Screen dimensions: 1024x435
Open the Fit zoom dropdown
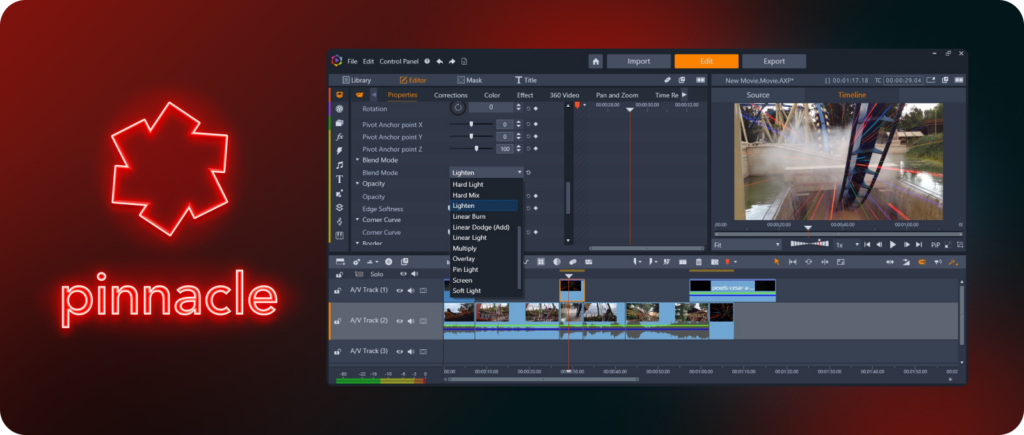pos(746,244)
